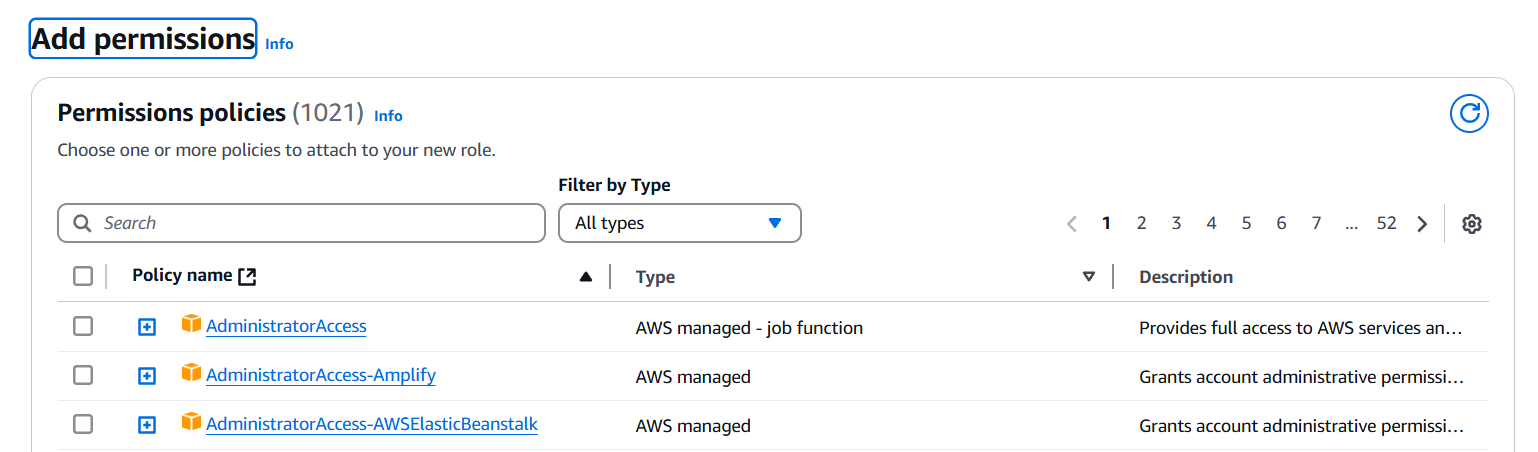Open table preferences gear icon
Viewport: 1538px width, 452px height.
click(x=1471, y=224)
